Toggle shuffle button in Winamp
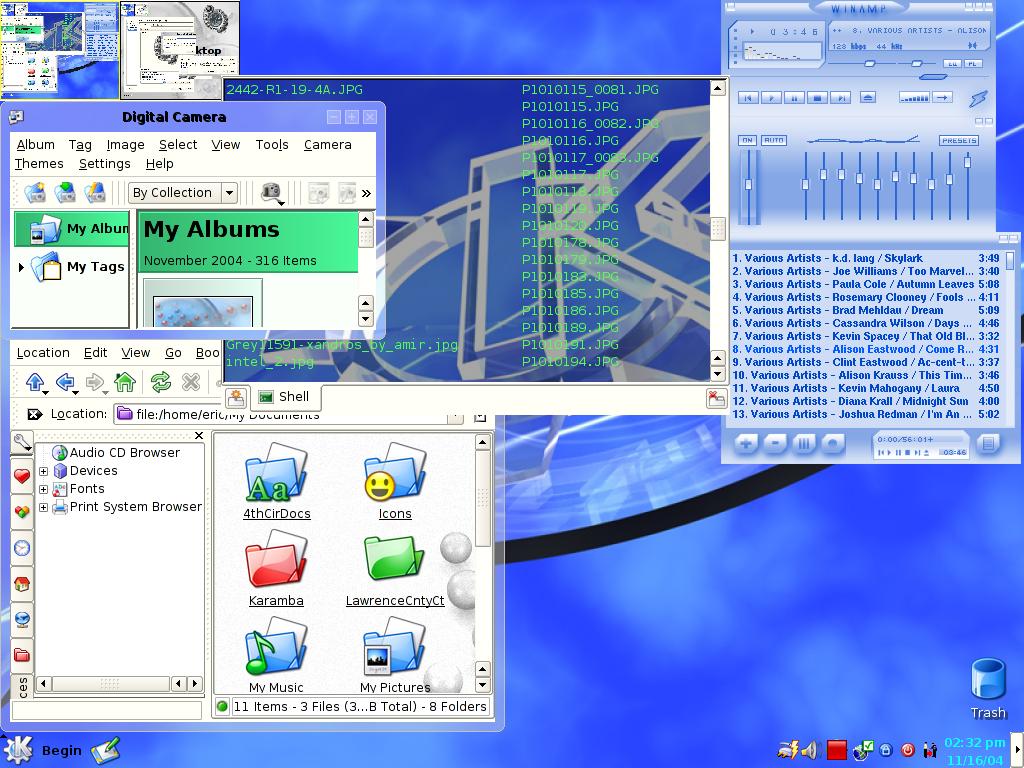 pos(914,97)
